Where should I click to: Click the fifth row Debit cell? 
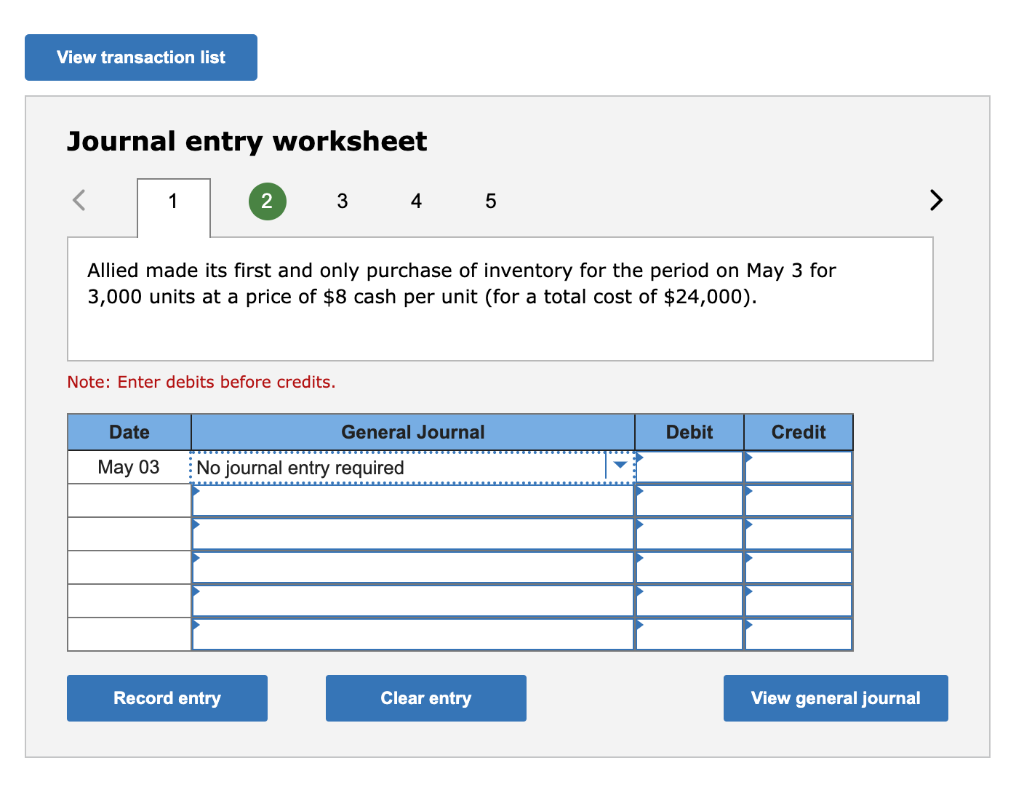[x=689, y=601]
